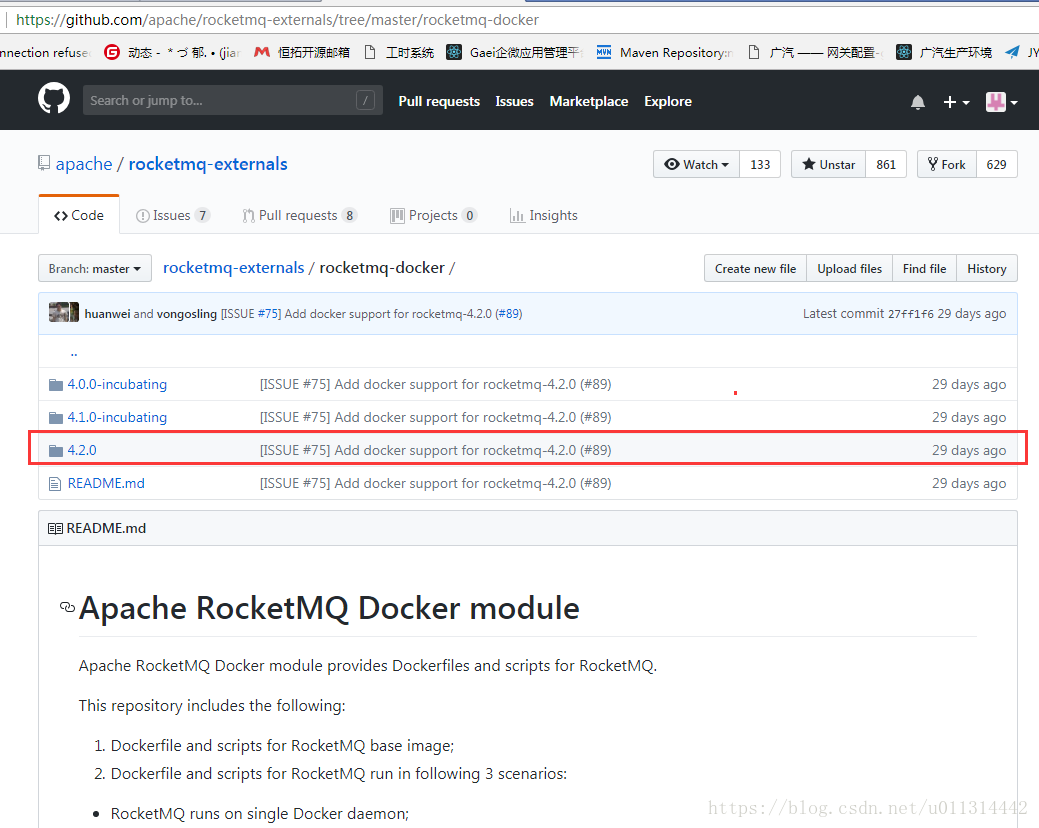Click Create new file button

coord(755,268)
